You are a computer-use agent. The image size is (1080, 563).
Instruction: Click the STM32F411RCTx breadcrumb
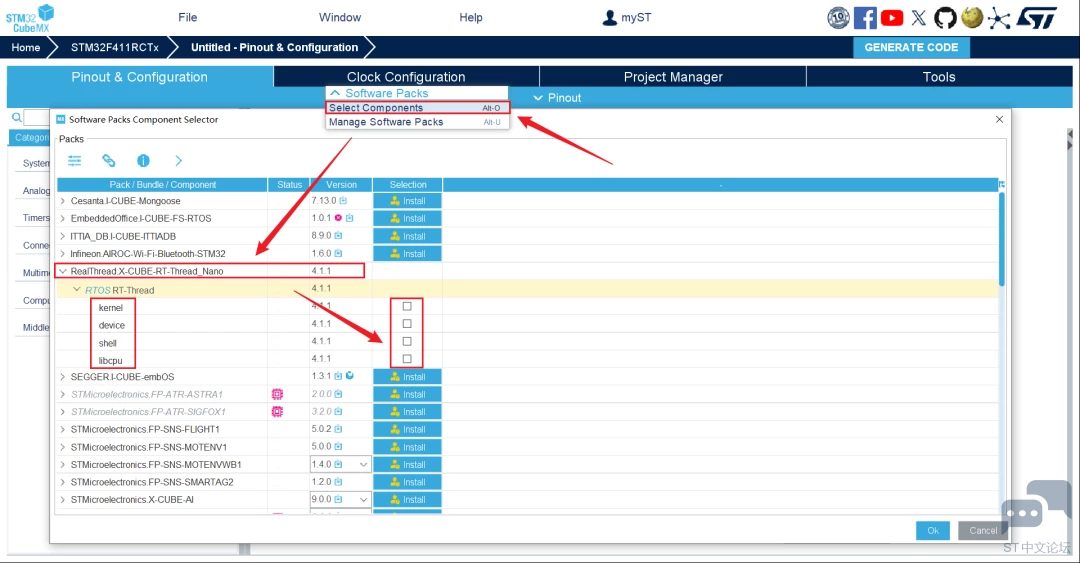(x=115, y=47)
